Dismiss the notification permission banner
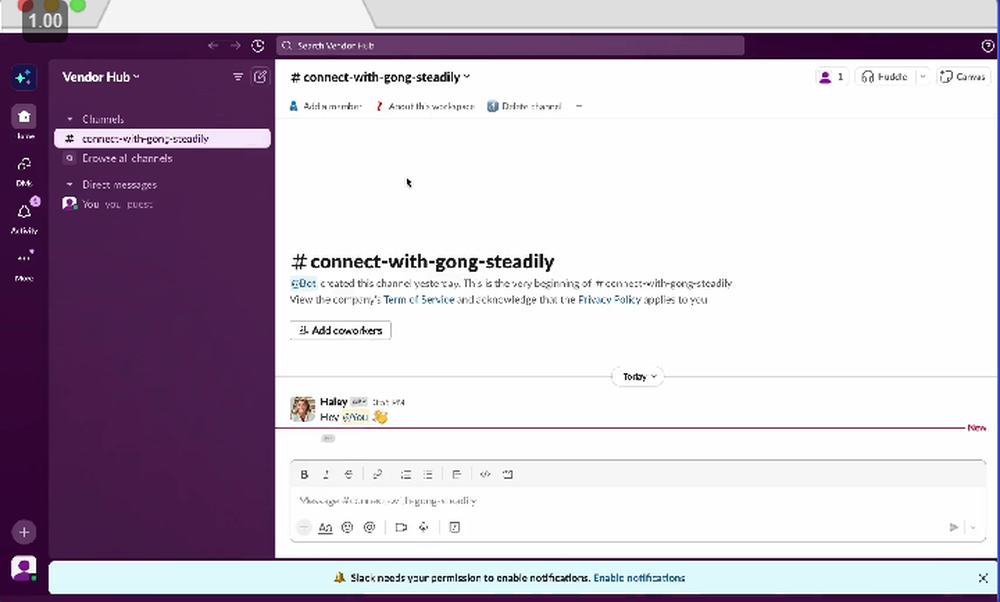This screenshot has width=1000, height=602. (x=983, y=578)
